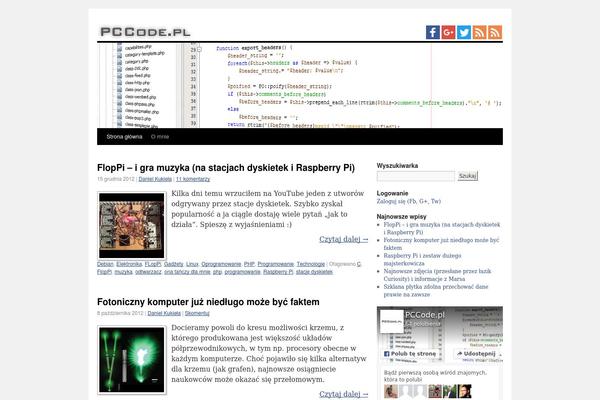Click the header code banner image
This screenshot has height=400, width=600.
[300, 86]
